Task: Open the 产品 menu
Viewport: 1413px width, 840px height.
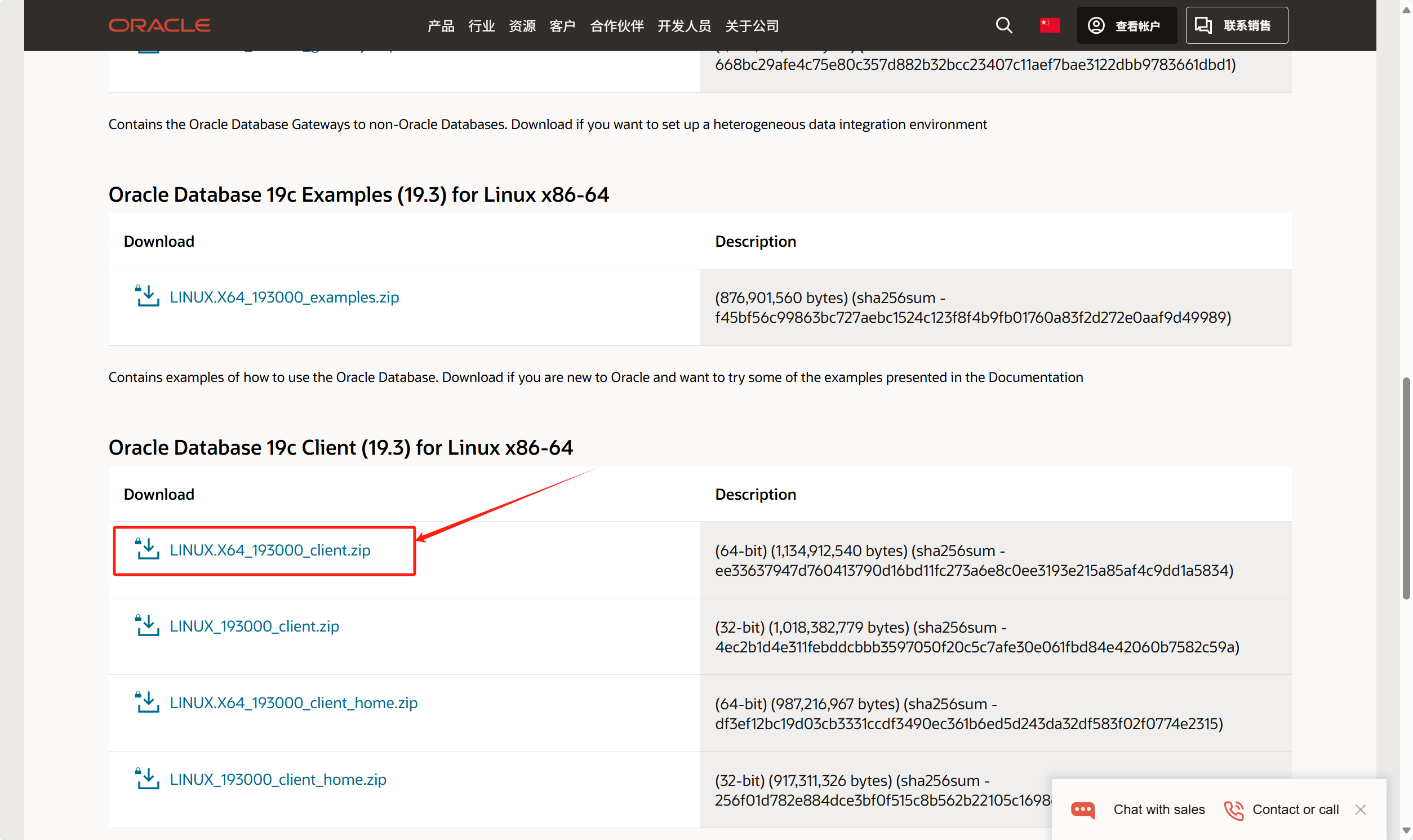Action: 441,26
